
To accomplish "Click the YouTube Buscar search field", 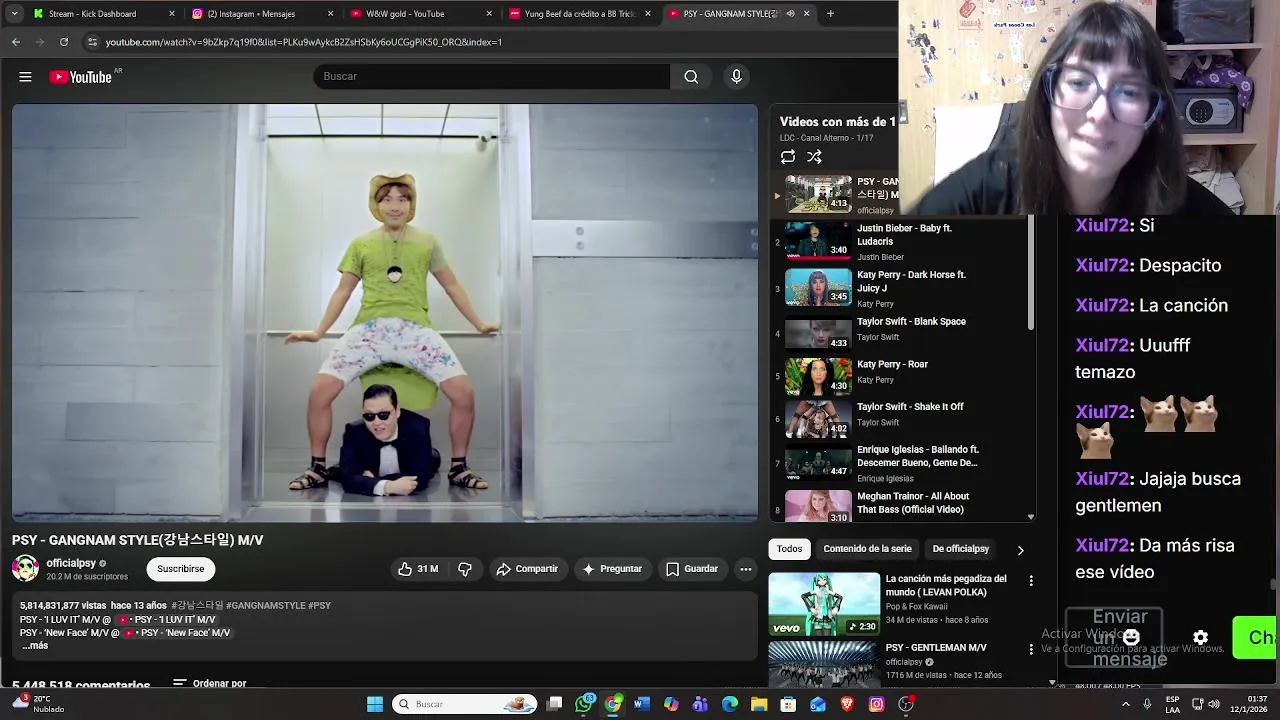I will (x=491, y=77).
